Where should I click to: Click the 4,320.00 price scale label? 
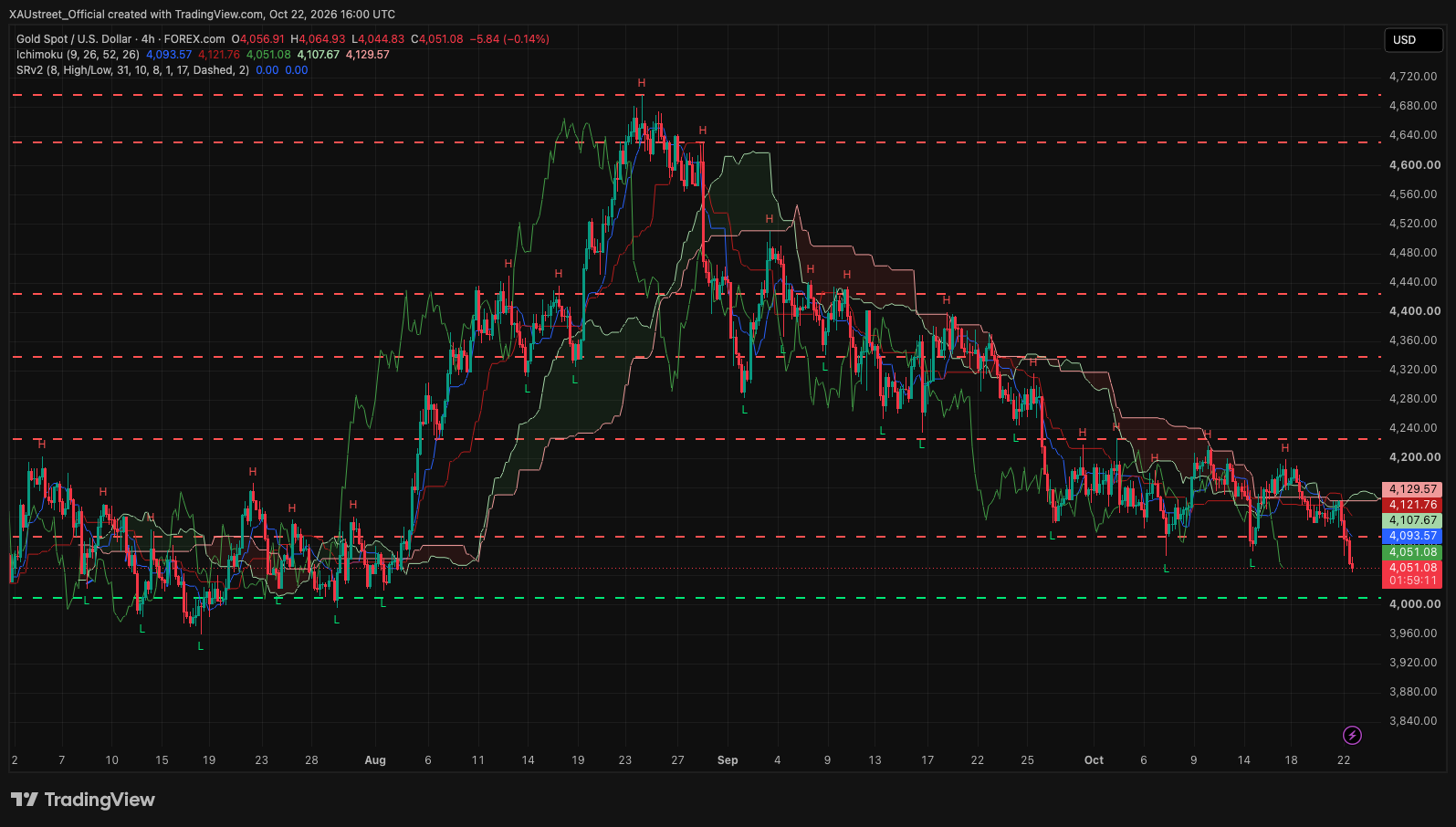coord(1413,370)
